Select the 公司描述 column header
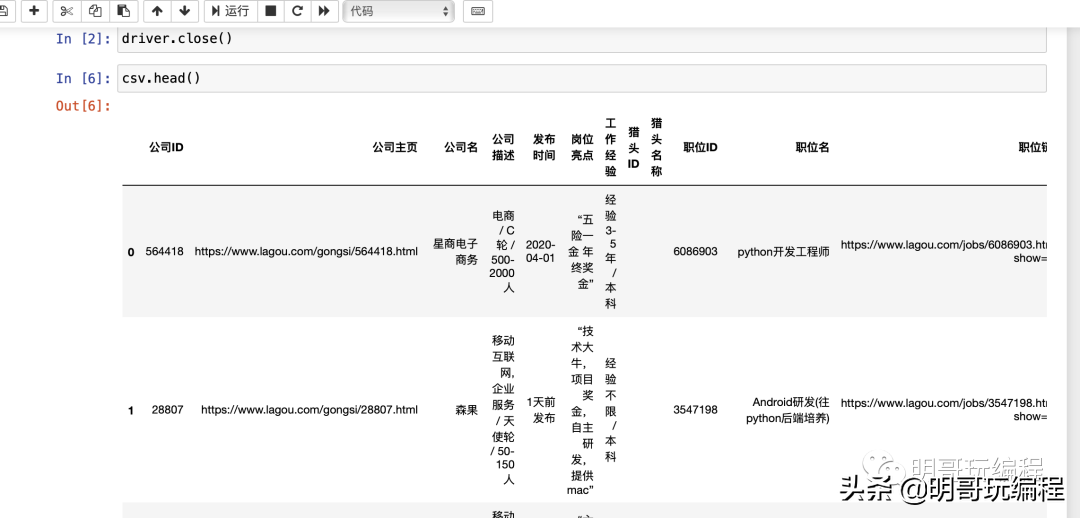Image resolution: width=1080 pixels, height=518 pixels. click(503, 147)
